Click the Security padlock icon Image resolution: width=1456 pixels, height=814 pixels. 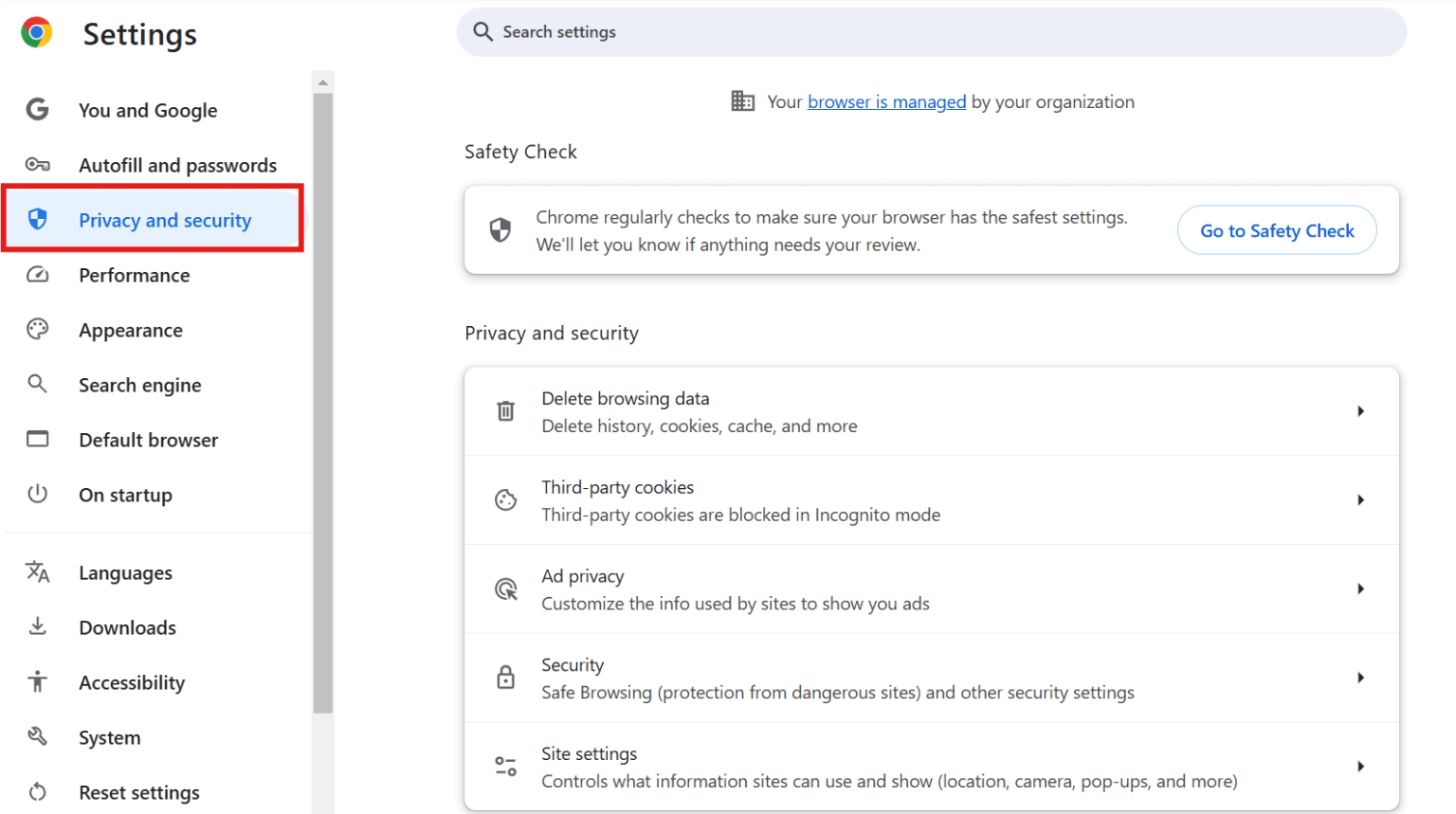(505, 677)
